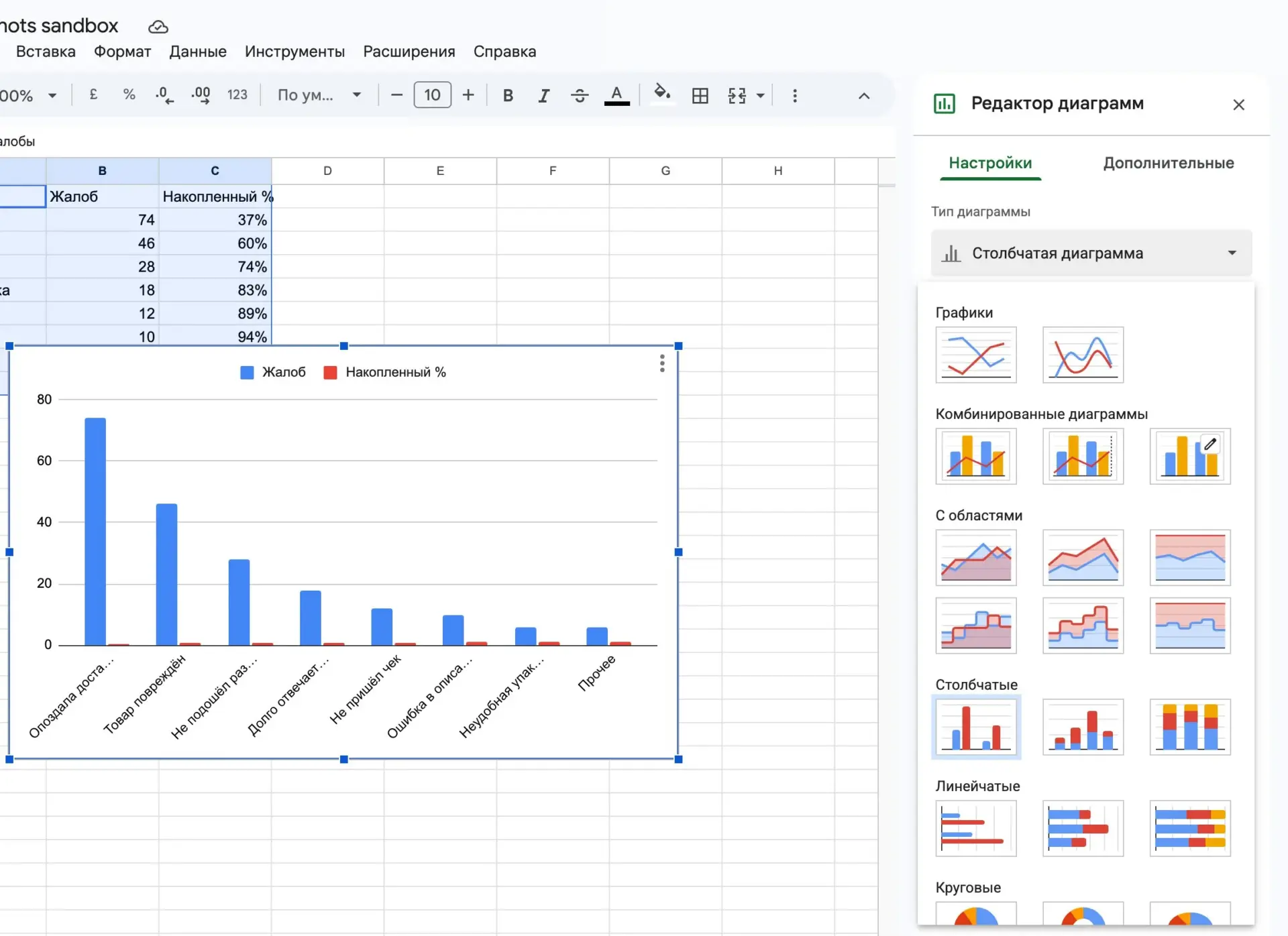Format as currency with pound icon

pyautogui.click(x=93, y=95)
